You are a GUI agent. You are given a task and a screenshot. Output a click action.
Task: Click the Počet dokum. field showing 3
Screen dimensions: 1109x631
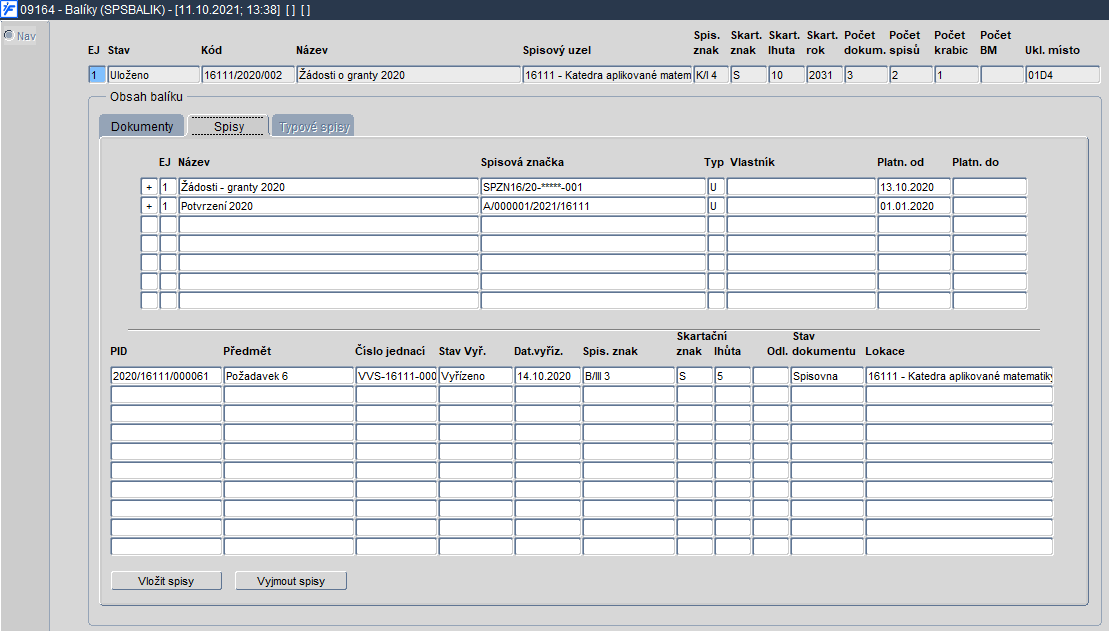[x=866, y=75]
